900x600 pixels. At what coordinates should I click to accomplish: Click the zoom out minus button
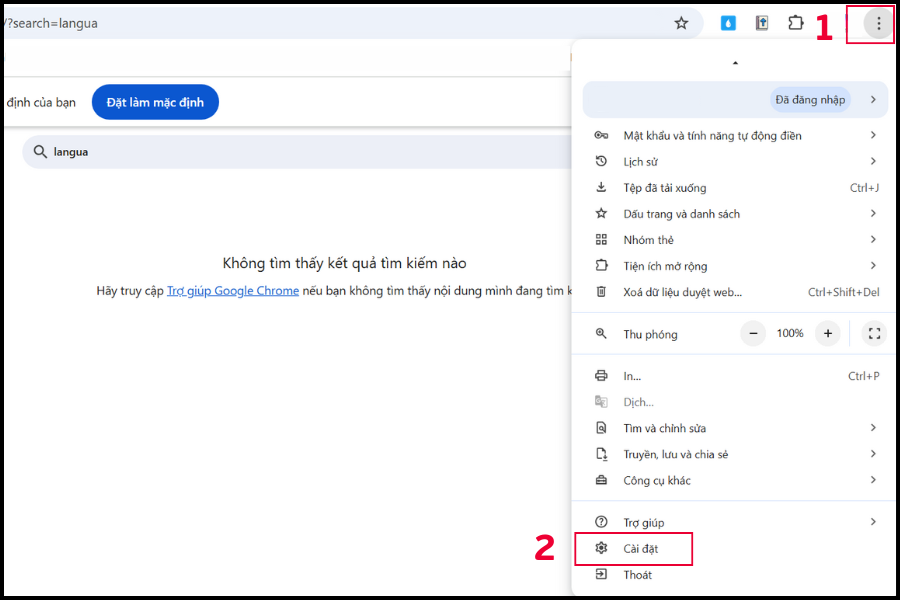(753, 333)
